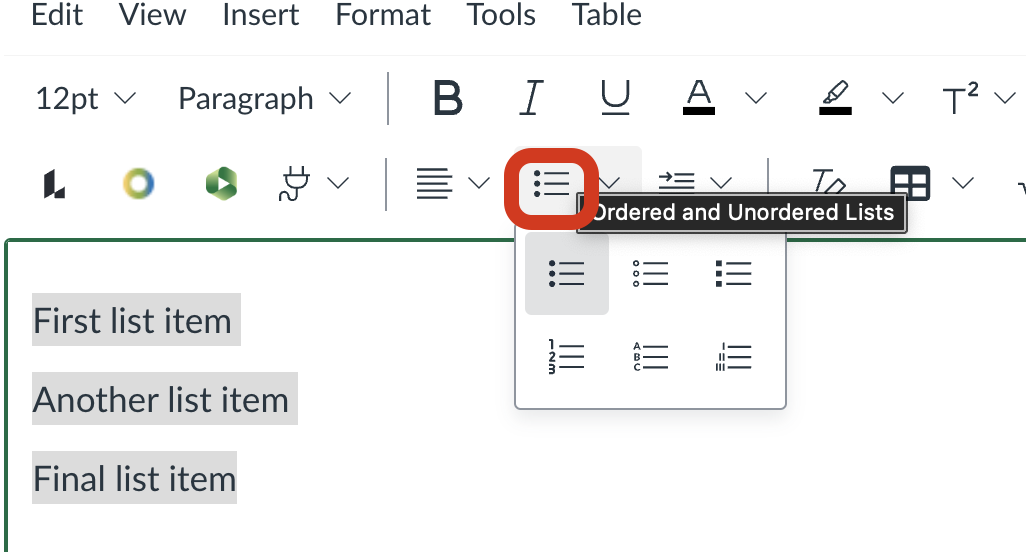This screenshot has height=552, width=1026.
Task: Expand the text alignment options arrow
Action: coord(479,183)
